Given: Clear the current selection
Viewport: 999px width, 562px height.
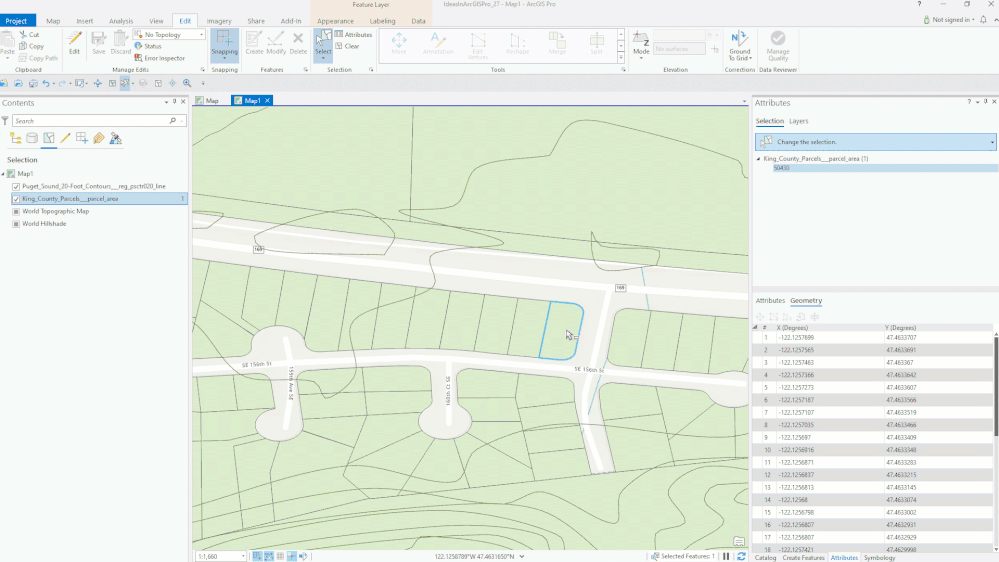Looking at the screenshot, I should click(x=351, y=46).
